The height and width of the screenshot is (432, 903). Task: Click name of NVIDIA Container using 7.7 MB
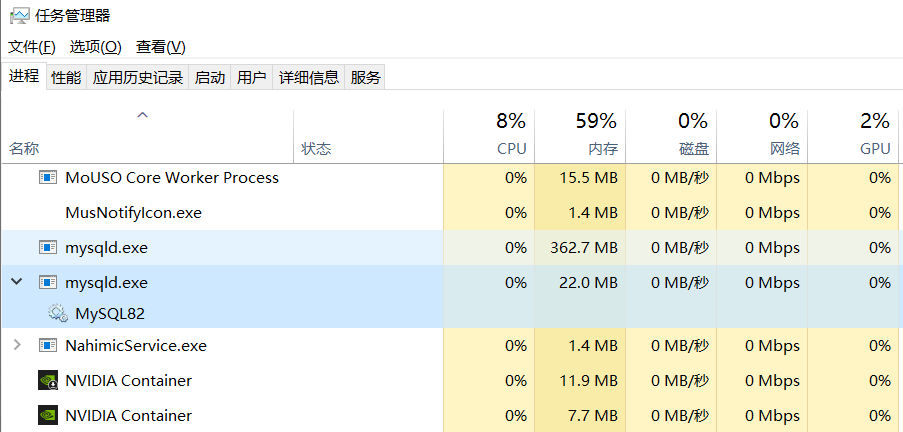tap(128, 415)
